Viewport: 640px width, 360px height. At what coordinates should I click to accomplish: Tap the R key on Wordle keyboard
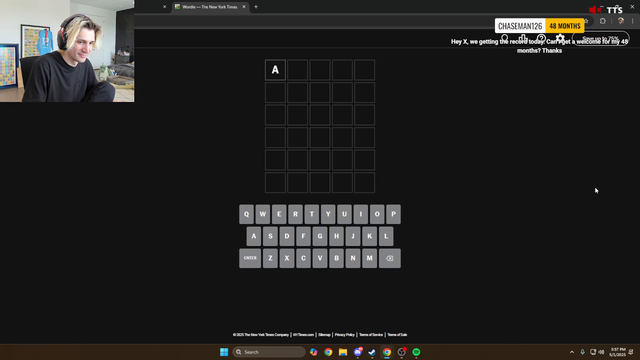[x=296, y=214]
